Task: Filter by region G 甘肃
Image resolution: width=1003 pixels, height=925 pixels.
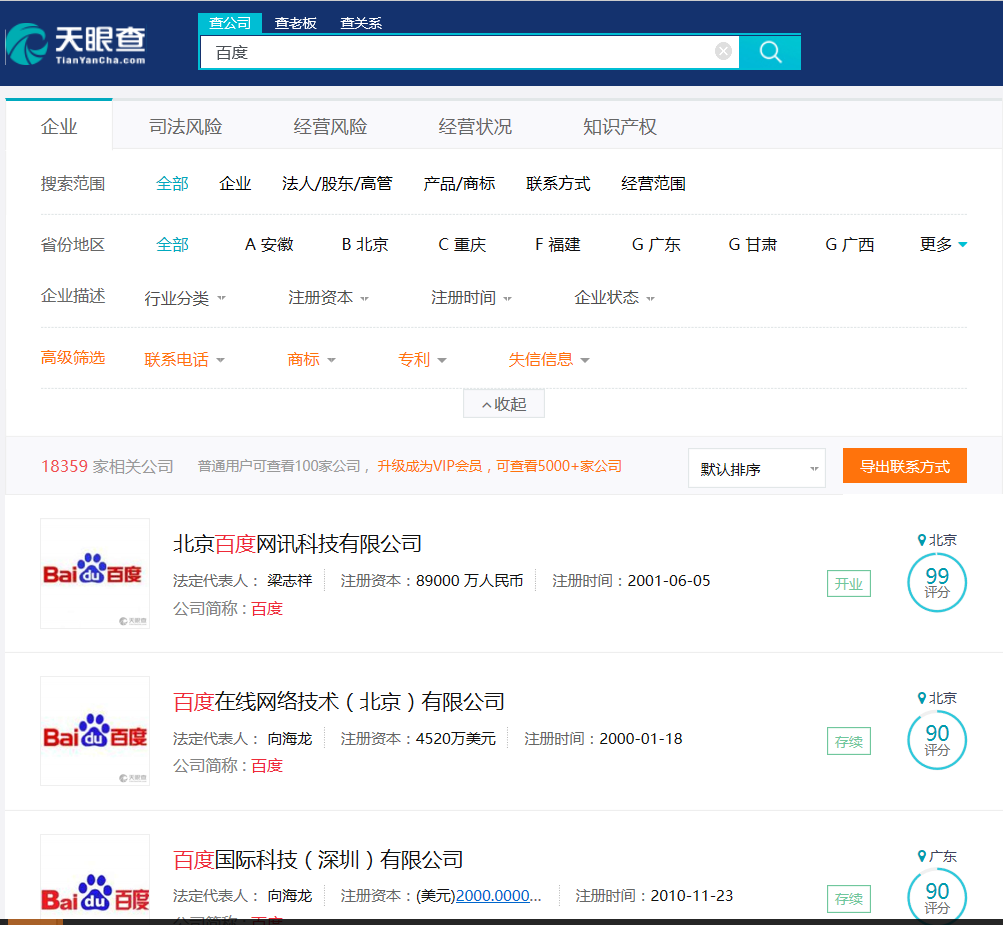Action: click(x=752, y=244)
